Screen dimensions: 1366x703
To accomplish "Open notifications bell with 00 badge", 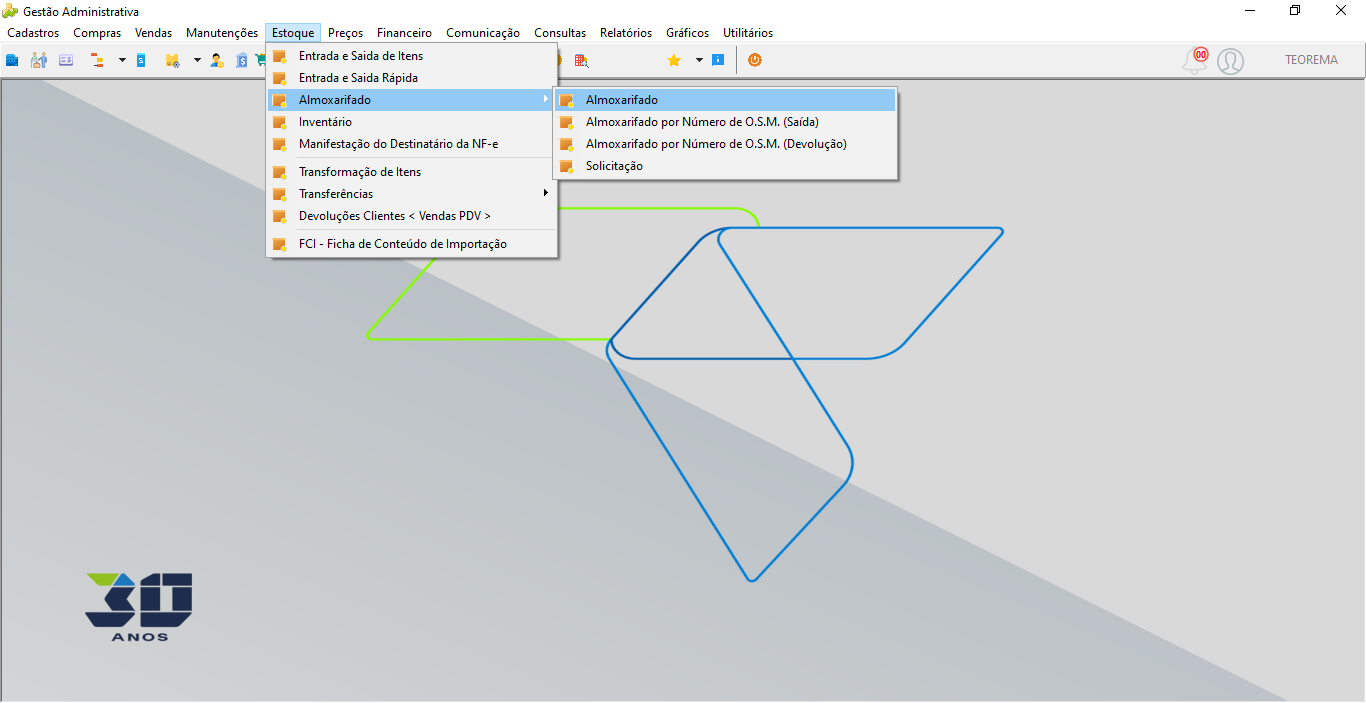I will click(1195, 61).
